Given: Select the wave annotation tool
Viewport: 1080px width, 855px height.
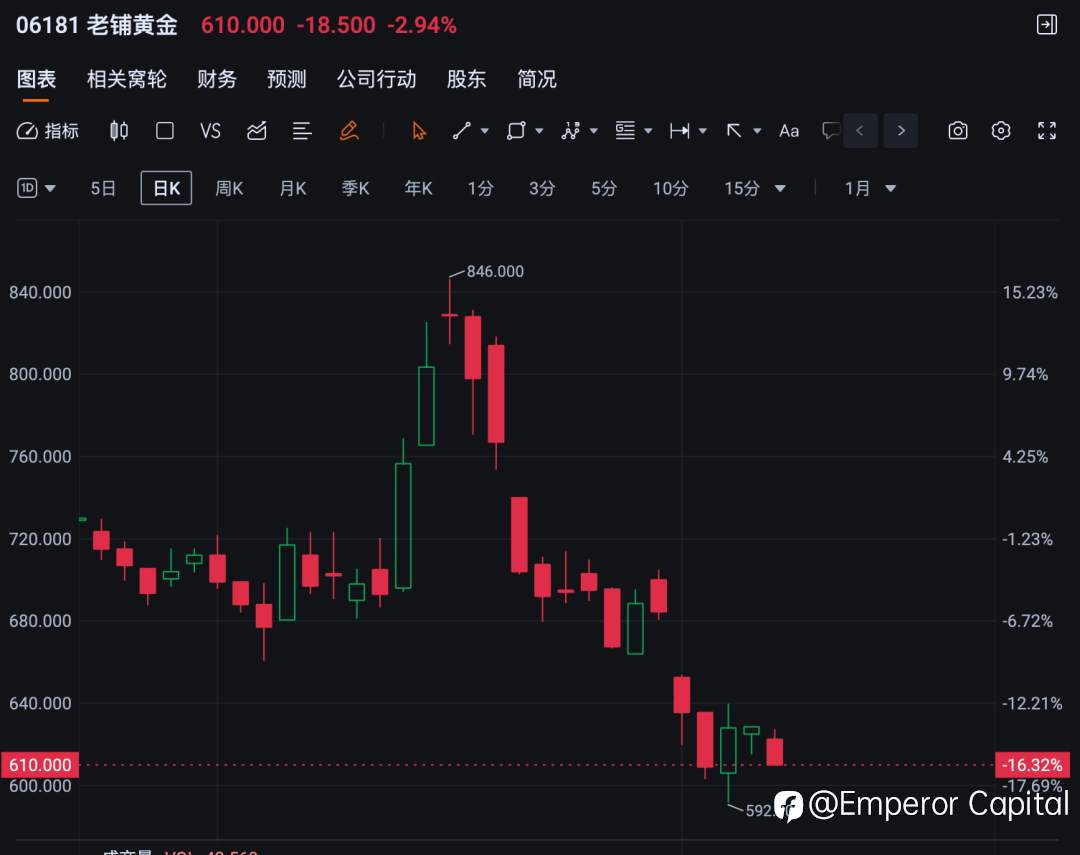Looking at the screenshot, I should (x=571, y=130).
